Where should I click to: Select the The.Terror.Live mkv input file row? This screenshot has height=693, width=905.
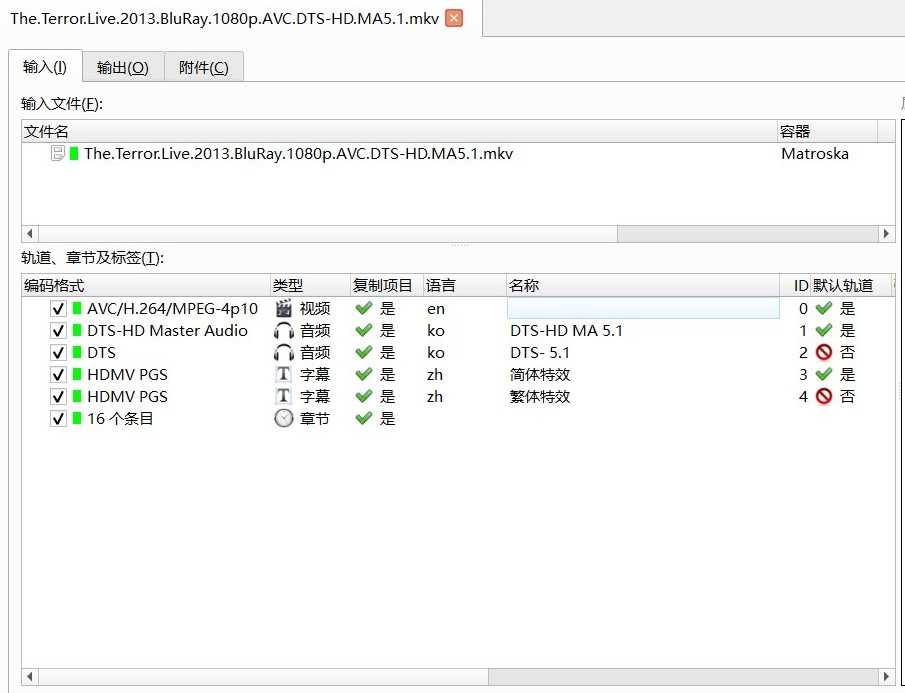[x=458, y=153]
